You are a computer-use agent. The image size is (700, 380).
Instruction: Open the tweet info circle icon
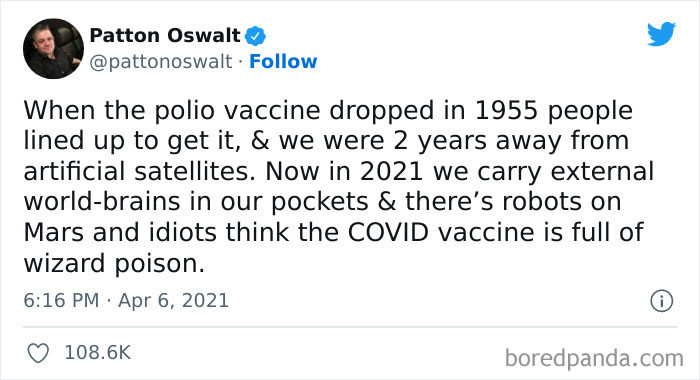click(661, 301)
